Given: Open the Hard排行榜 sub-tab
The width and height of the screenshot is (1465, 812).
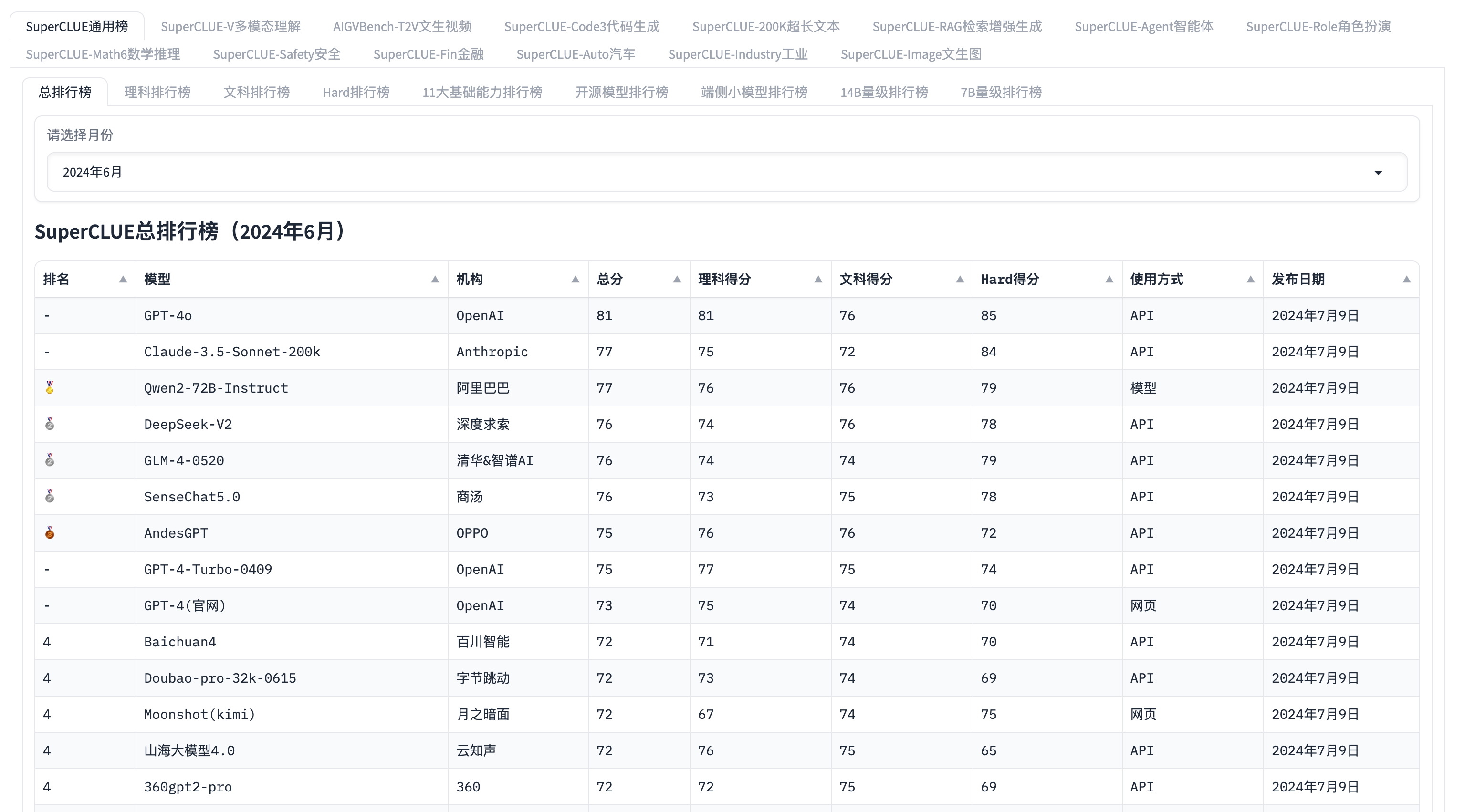Looking at the screenshot, I should [x=356, y=92].
